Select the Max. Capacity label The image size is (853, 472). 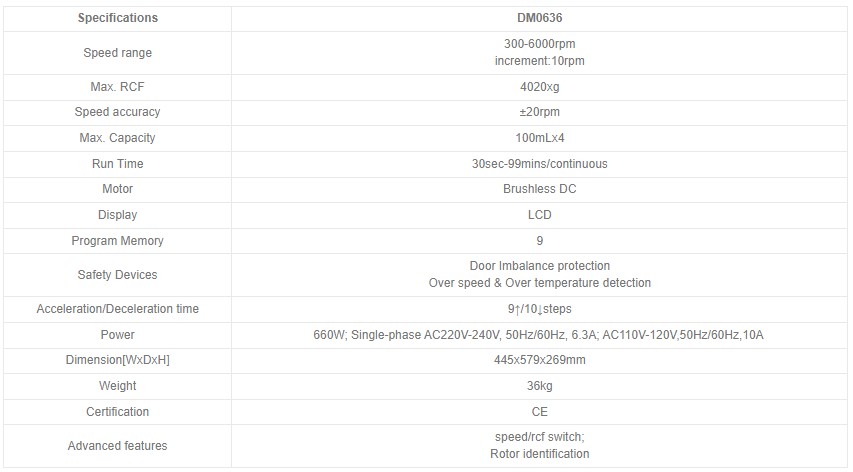(x=117, y=138)
